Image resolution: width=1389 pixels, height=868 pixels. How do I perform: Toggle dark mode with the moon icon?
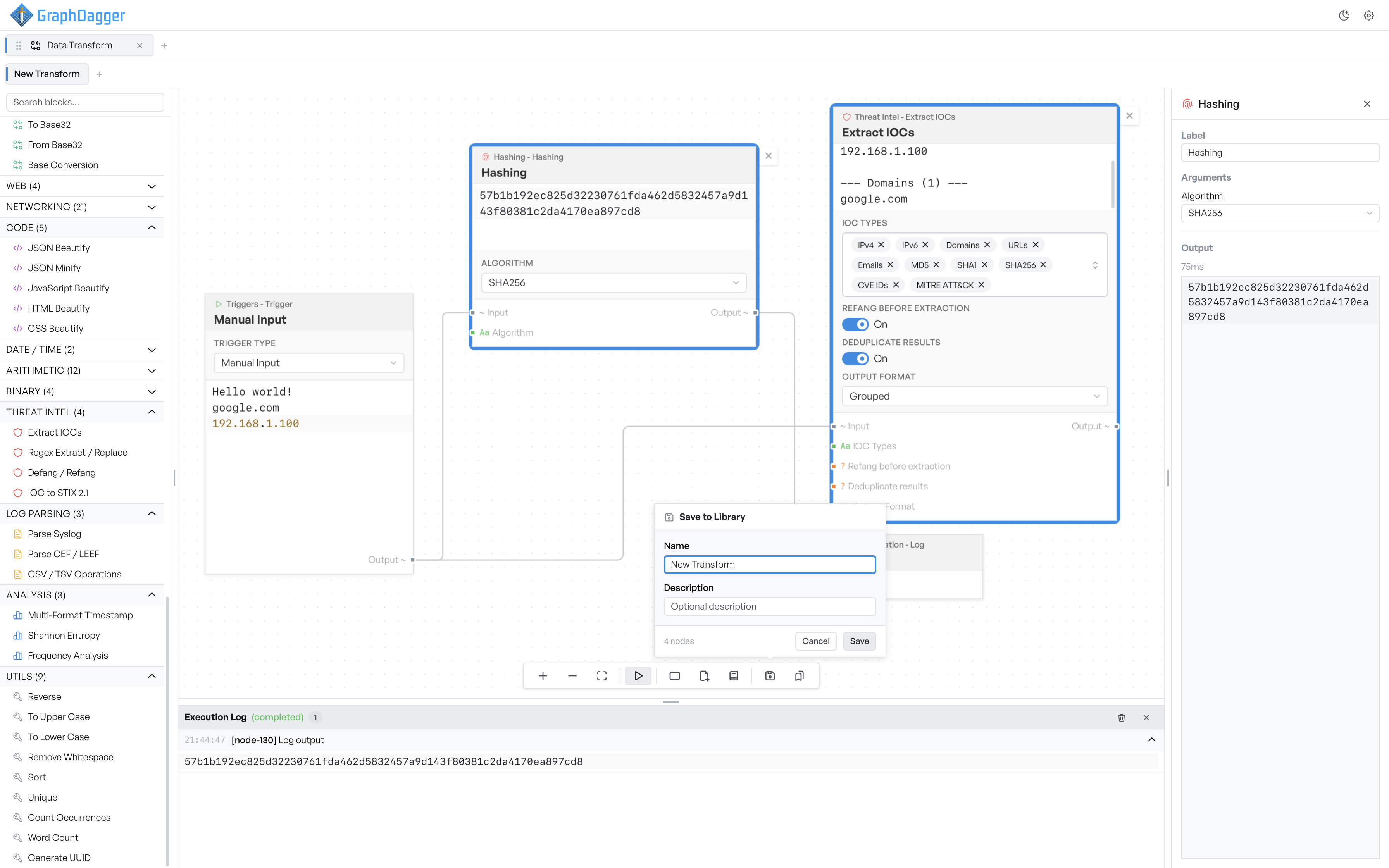coord(1344,15)
